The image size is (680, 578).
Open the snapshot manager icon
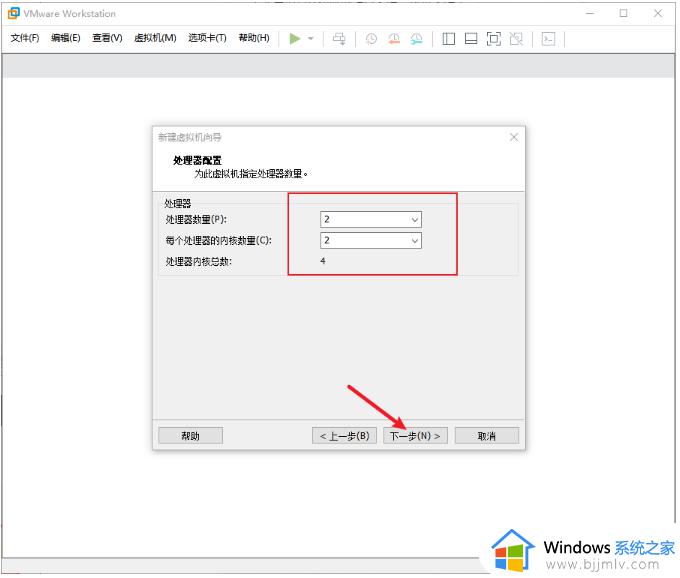416,39
